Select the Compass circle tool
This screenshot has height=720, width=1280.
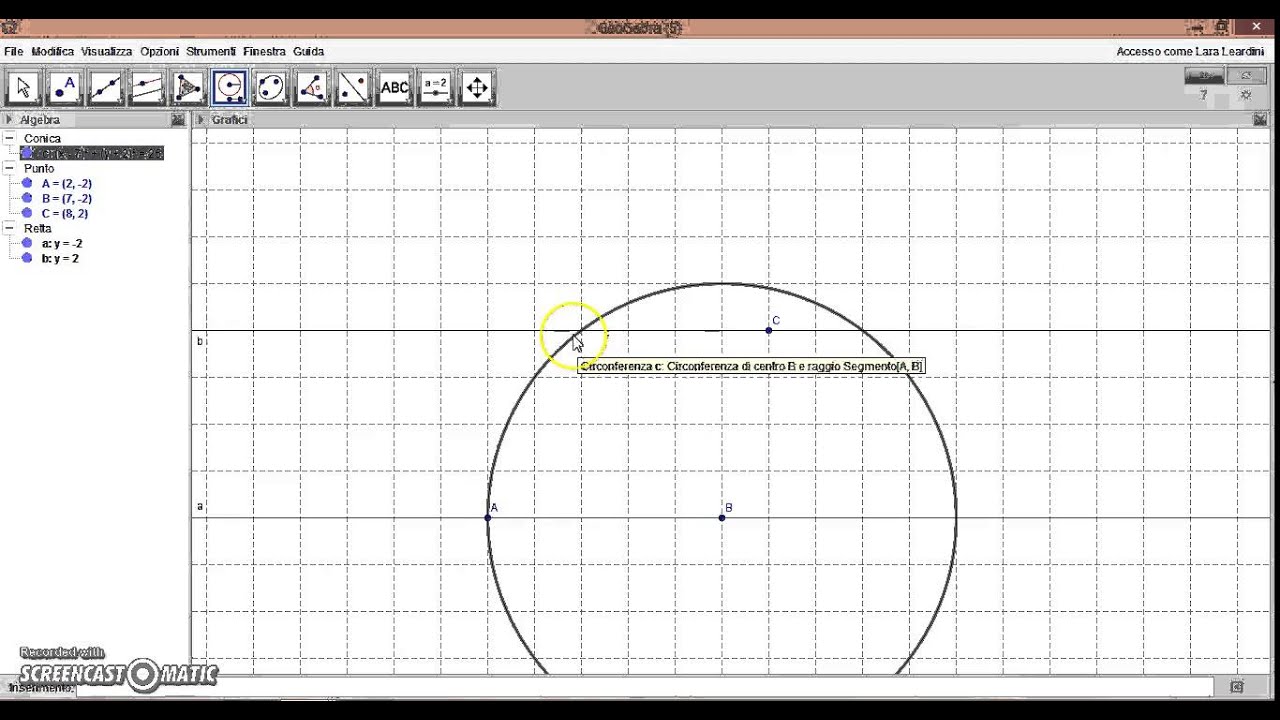coord(229,88)
